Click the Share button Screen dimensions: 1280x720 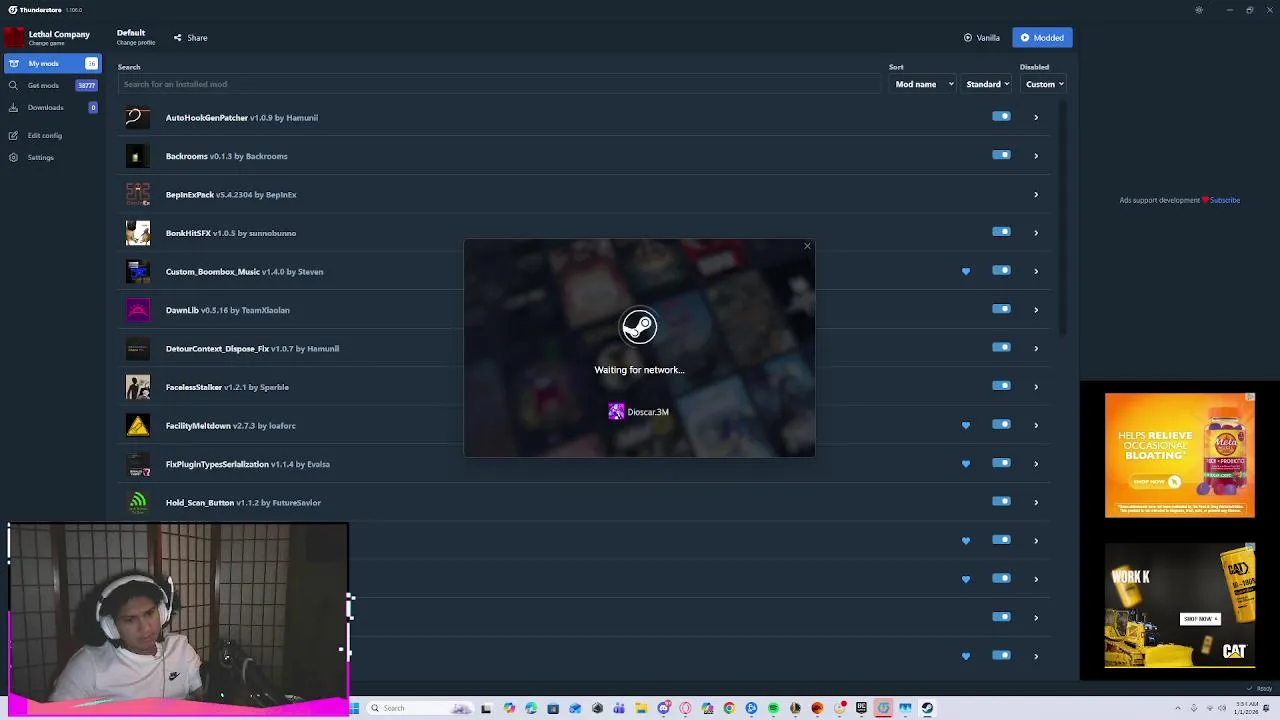point(190,38)
